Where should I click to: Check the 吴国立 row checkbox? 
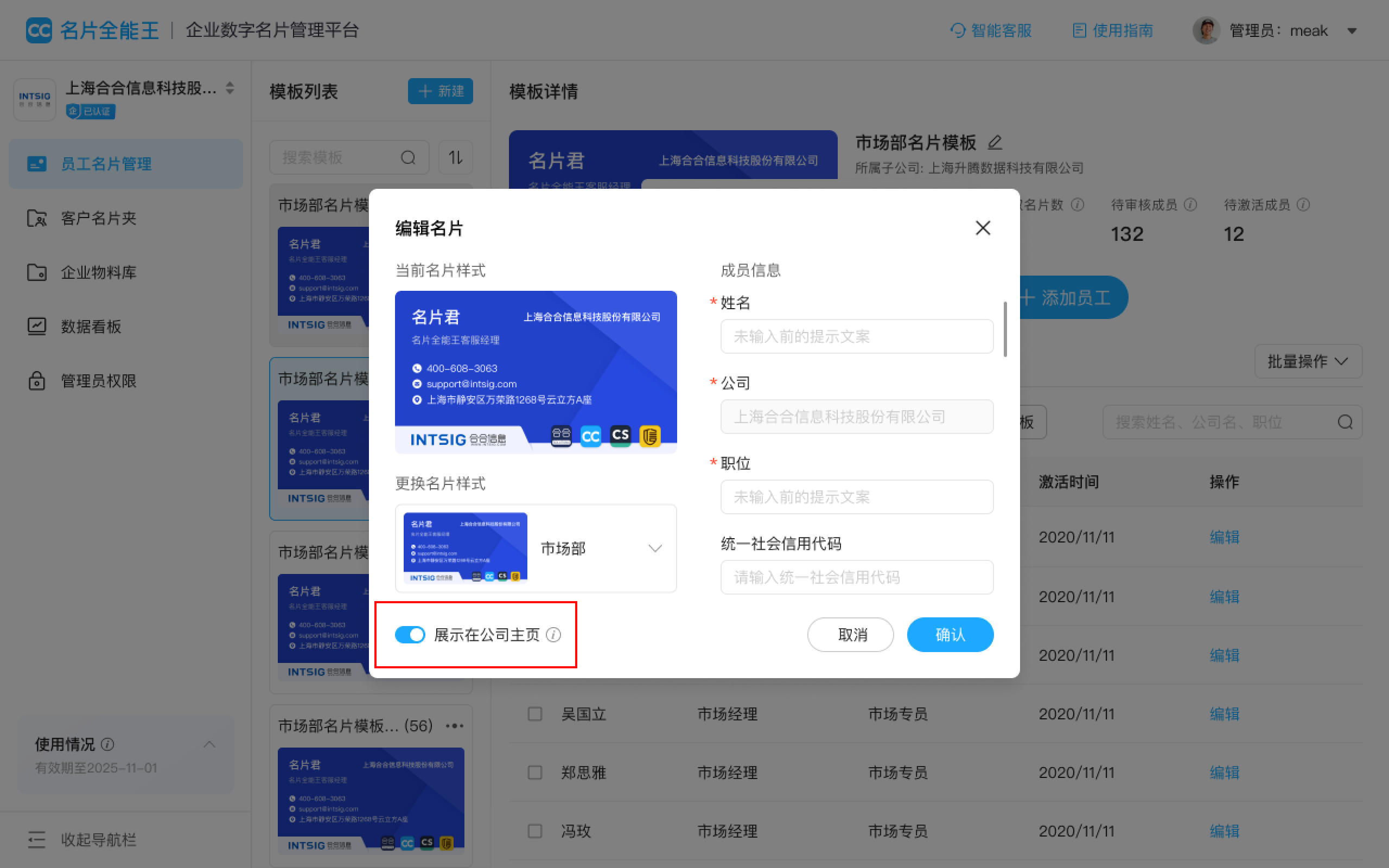tap(535, 713)
